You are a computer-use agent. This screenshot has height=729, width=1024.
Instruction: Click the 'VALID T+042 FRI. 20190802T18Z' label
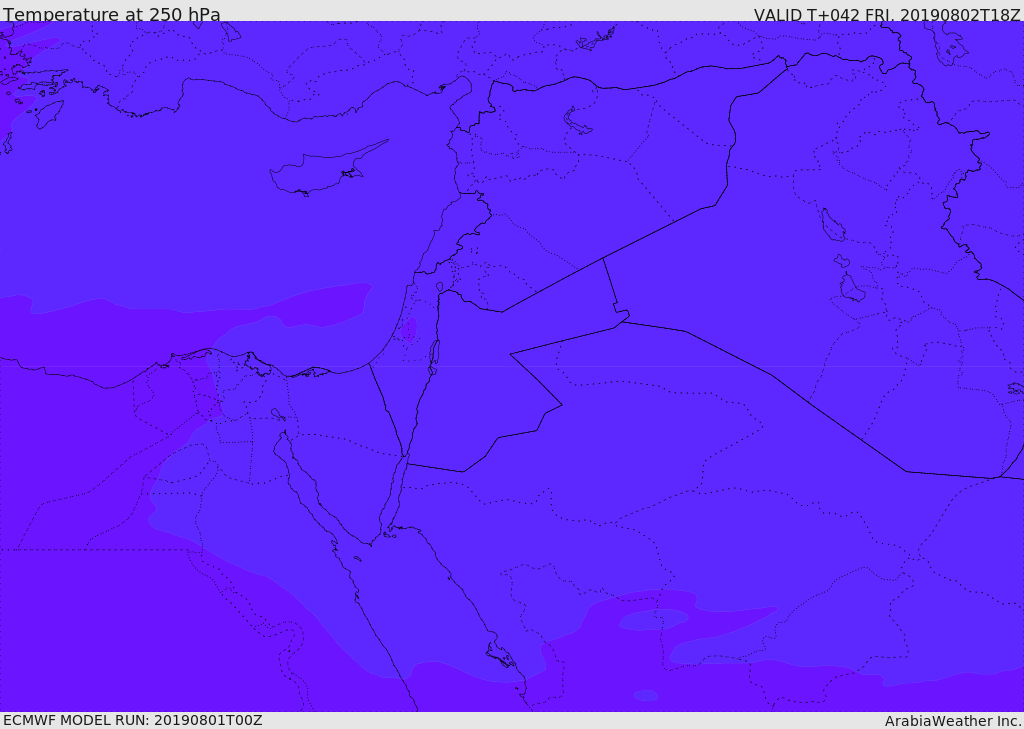pyautogui.click(x=887, y=14)
